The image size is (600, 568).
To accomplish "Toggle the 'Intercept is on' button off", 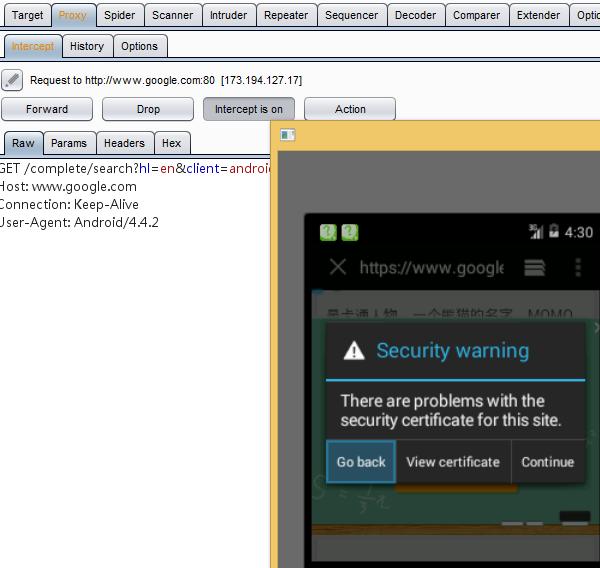I will pos(248,109).
